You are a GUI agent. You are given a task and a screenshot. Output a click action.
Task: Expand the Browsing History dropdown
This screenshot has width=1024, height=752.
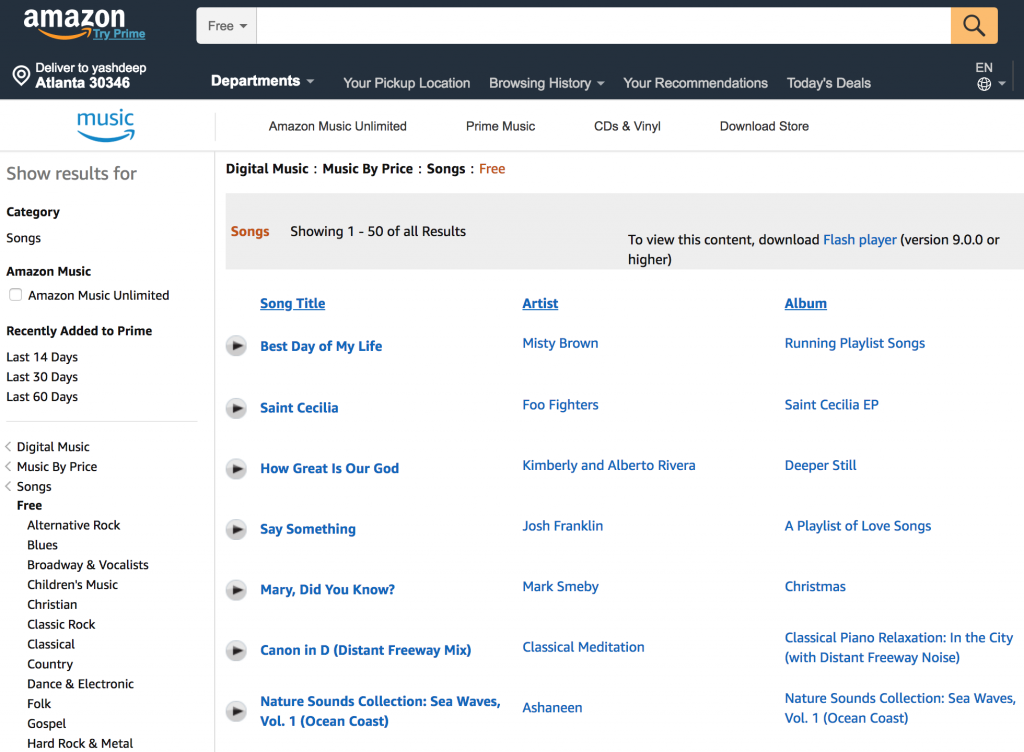coord(547,83)
